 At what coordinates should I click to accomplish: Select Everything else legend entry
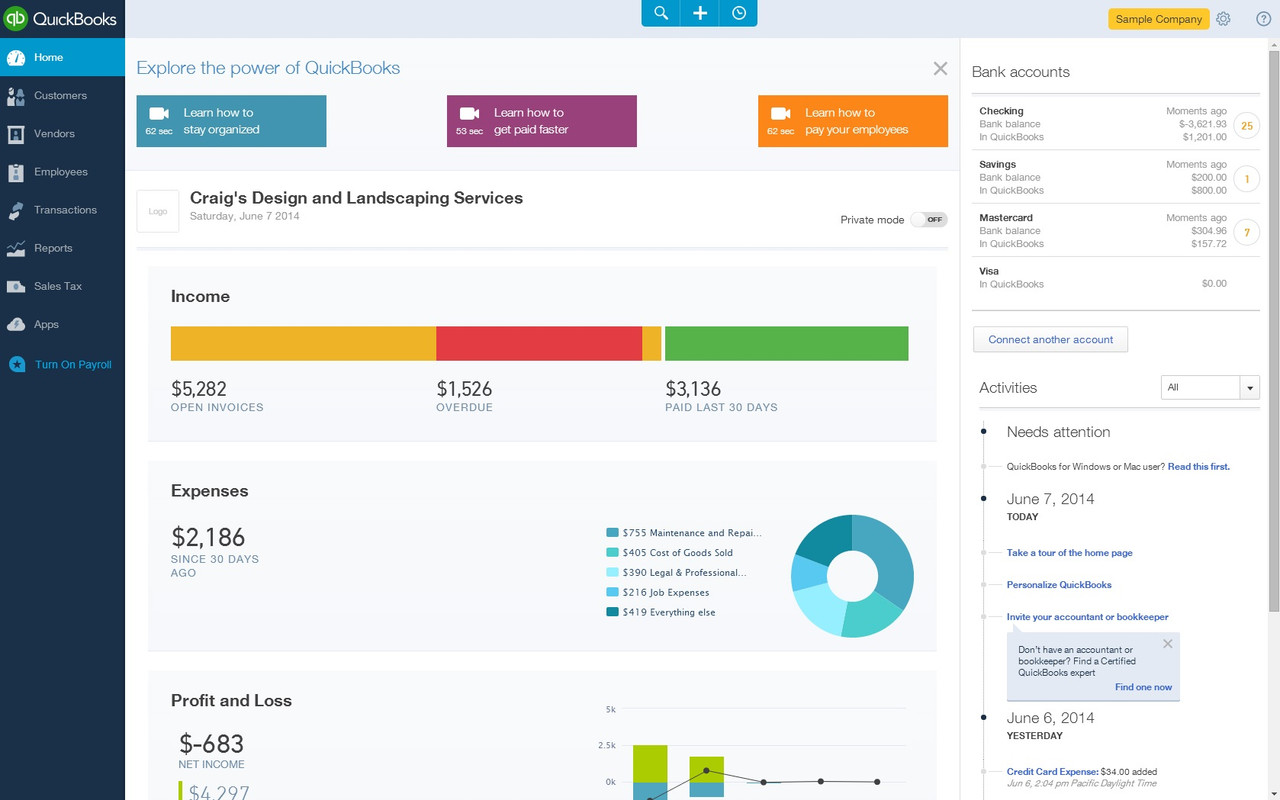click(661, 612)
